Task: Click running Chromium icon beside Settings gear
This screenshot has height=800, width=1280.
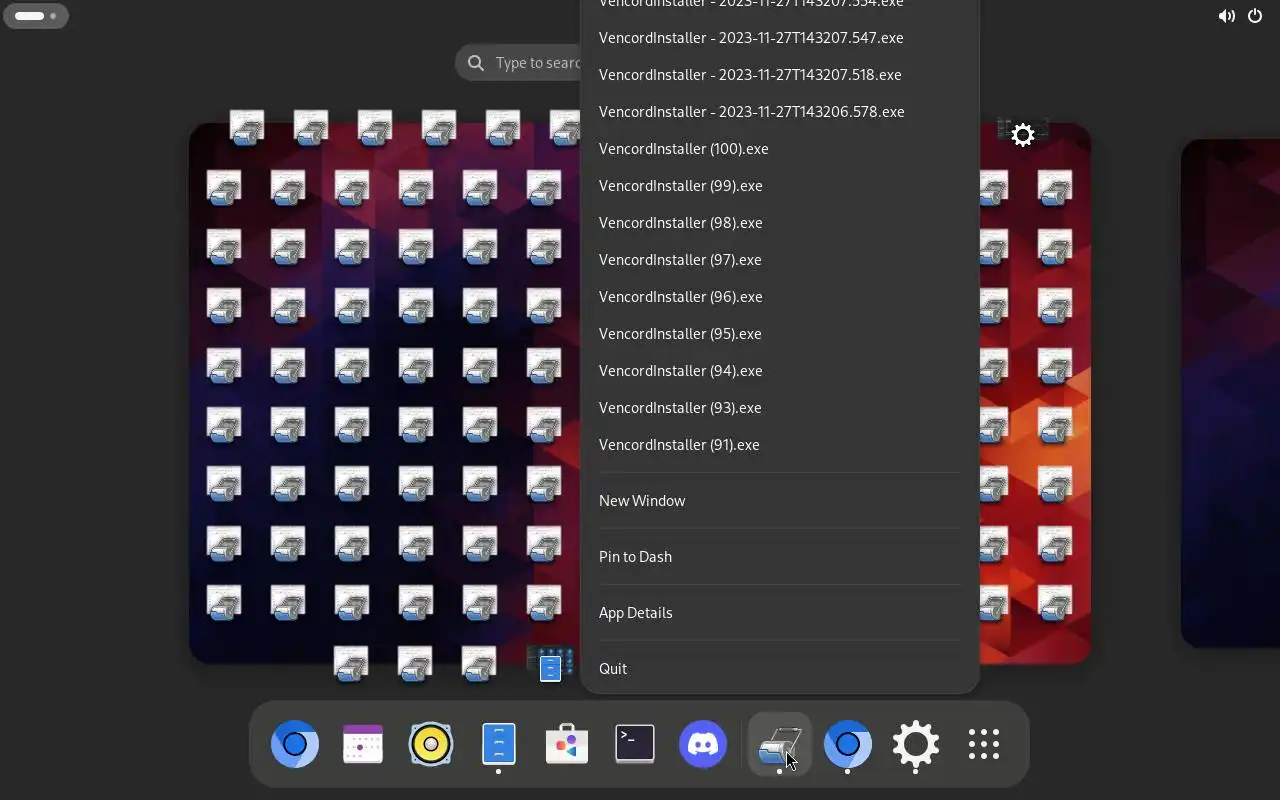Action: (848, 745)
